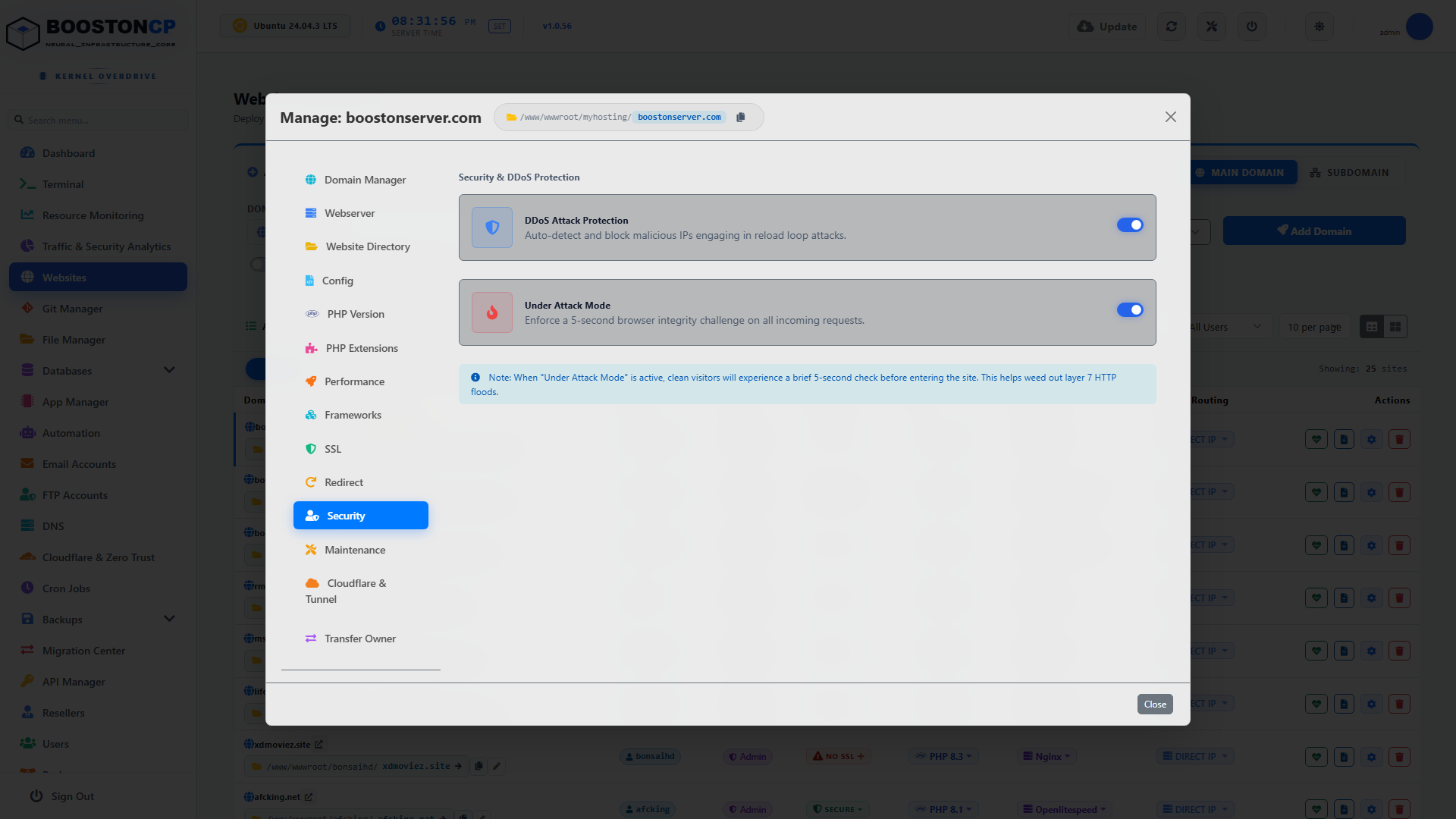The image size is (1456, 819).
Task: Click the Under Attack flame icon
Action: (492, 312)
